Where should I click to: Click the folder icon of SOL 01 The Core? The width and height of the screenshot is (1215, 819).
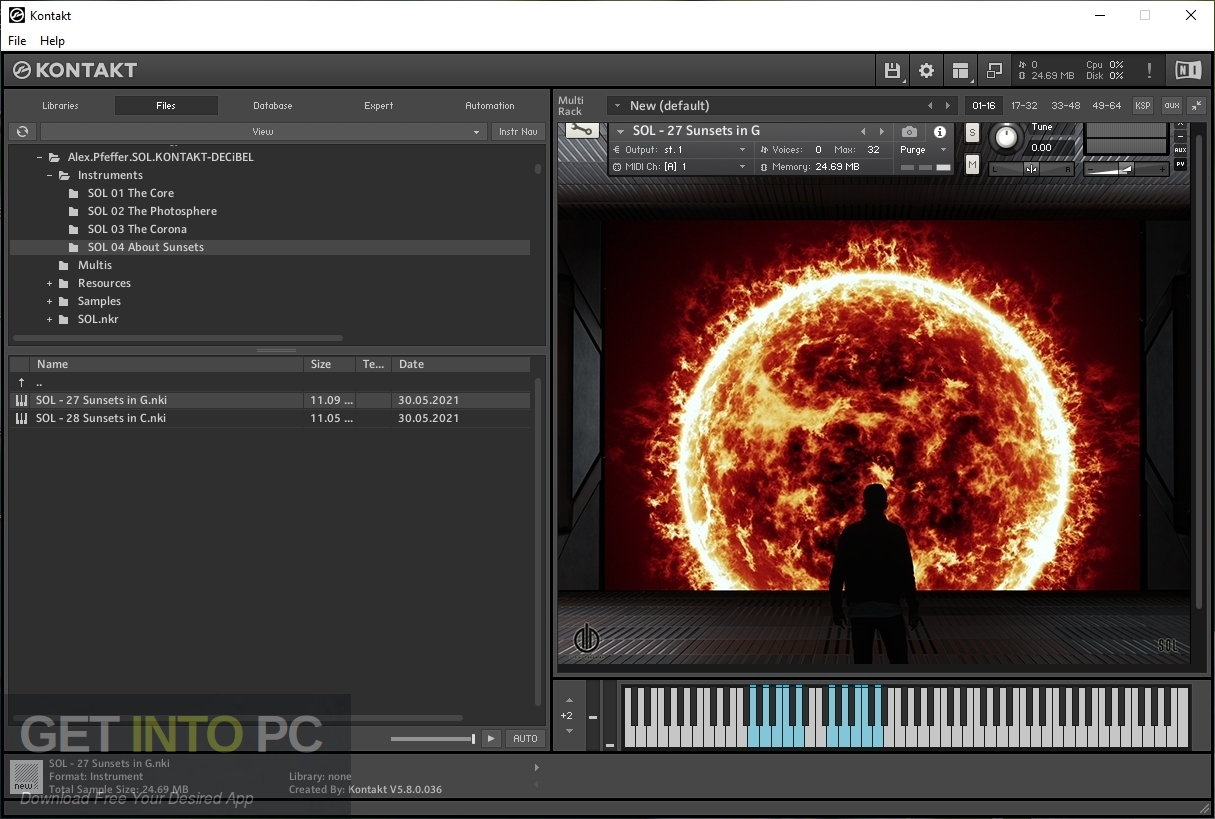(74, 193)
